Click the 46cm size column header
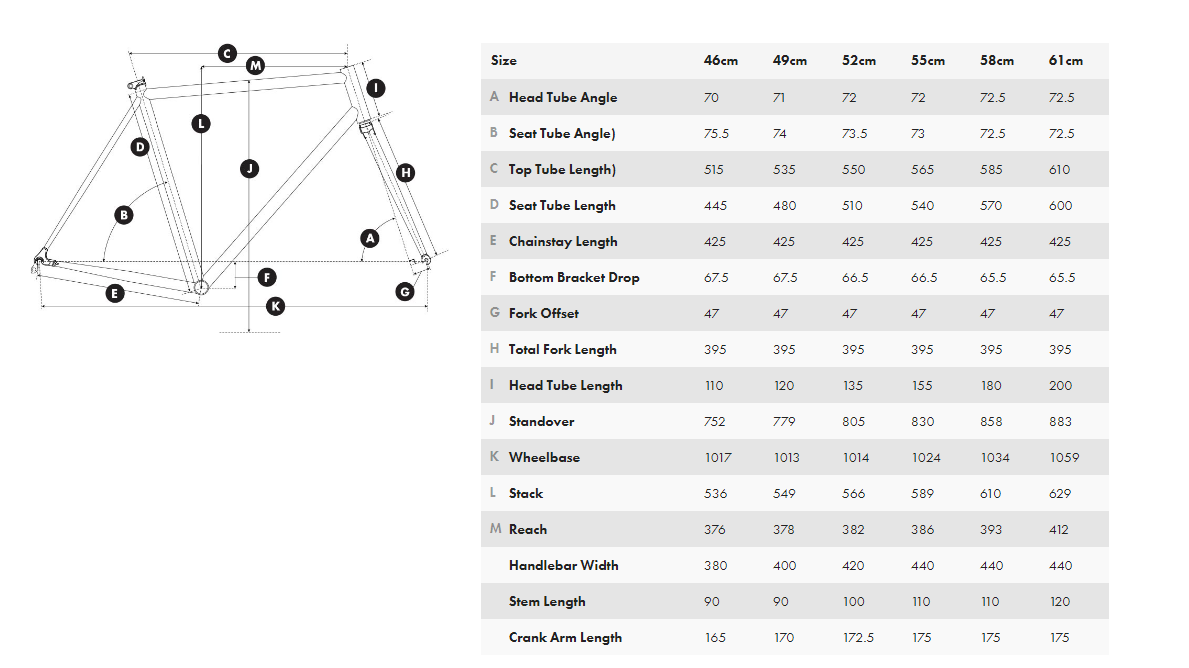Screen dimensions: 1189x668 click(x=720, y=61)
